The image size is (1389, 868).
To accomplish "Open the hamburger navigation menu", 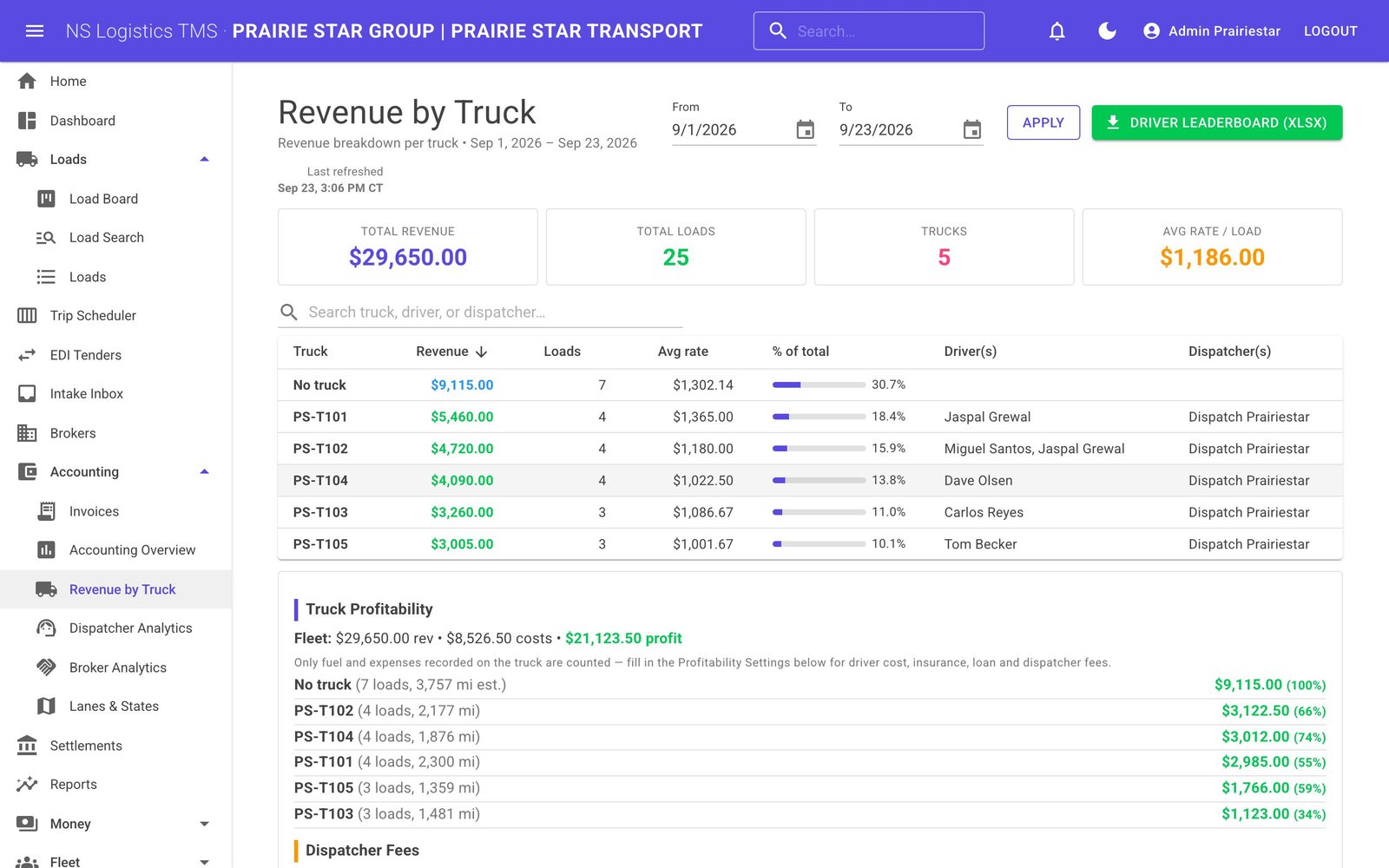I will (x=35, y=31).
